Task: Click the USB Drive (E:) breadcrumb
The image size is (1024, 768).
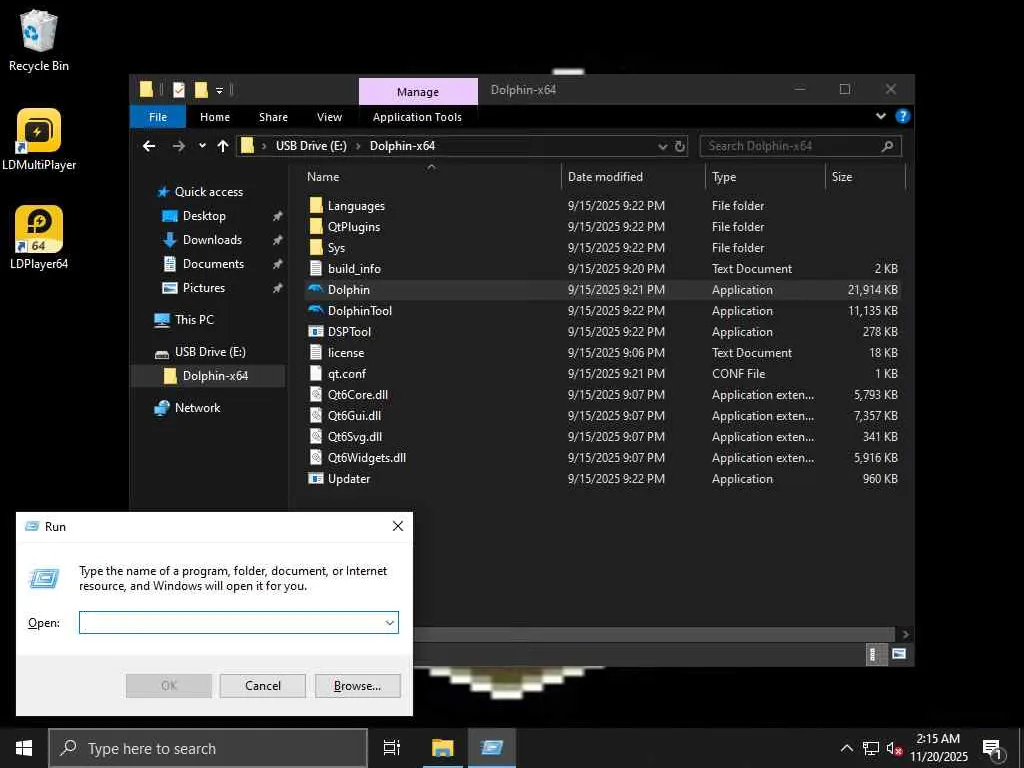Action: [311, 146]
